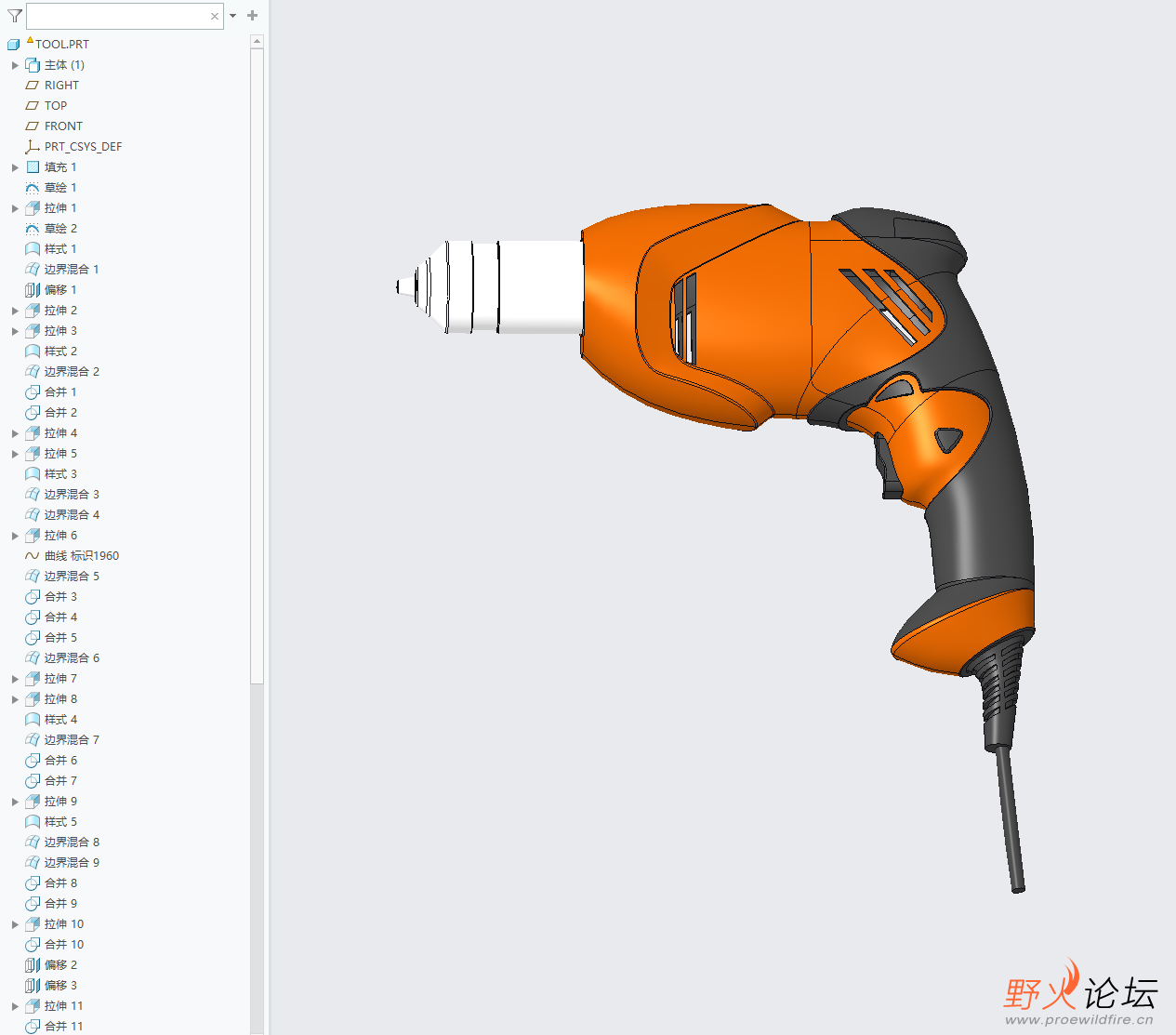Click the 曲线 标识1960 curve icon

click(33, 556)
